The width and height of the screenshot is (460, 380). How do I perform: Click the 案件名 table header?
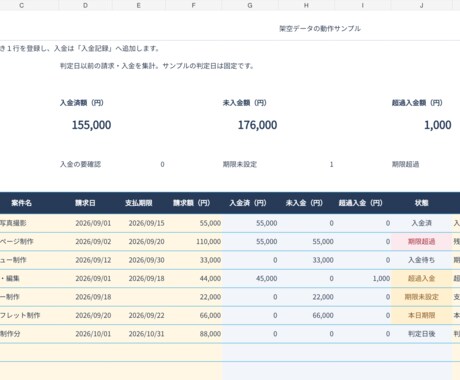pos(21,203)
